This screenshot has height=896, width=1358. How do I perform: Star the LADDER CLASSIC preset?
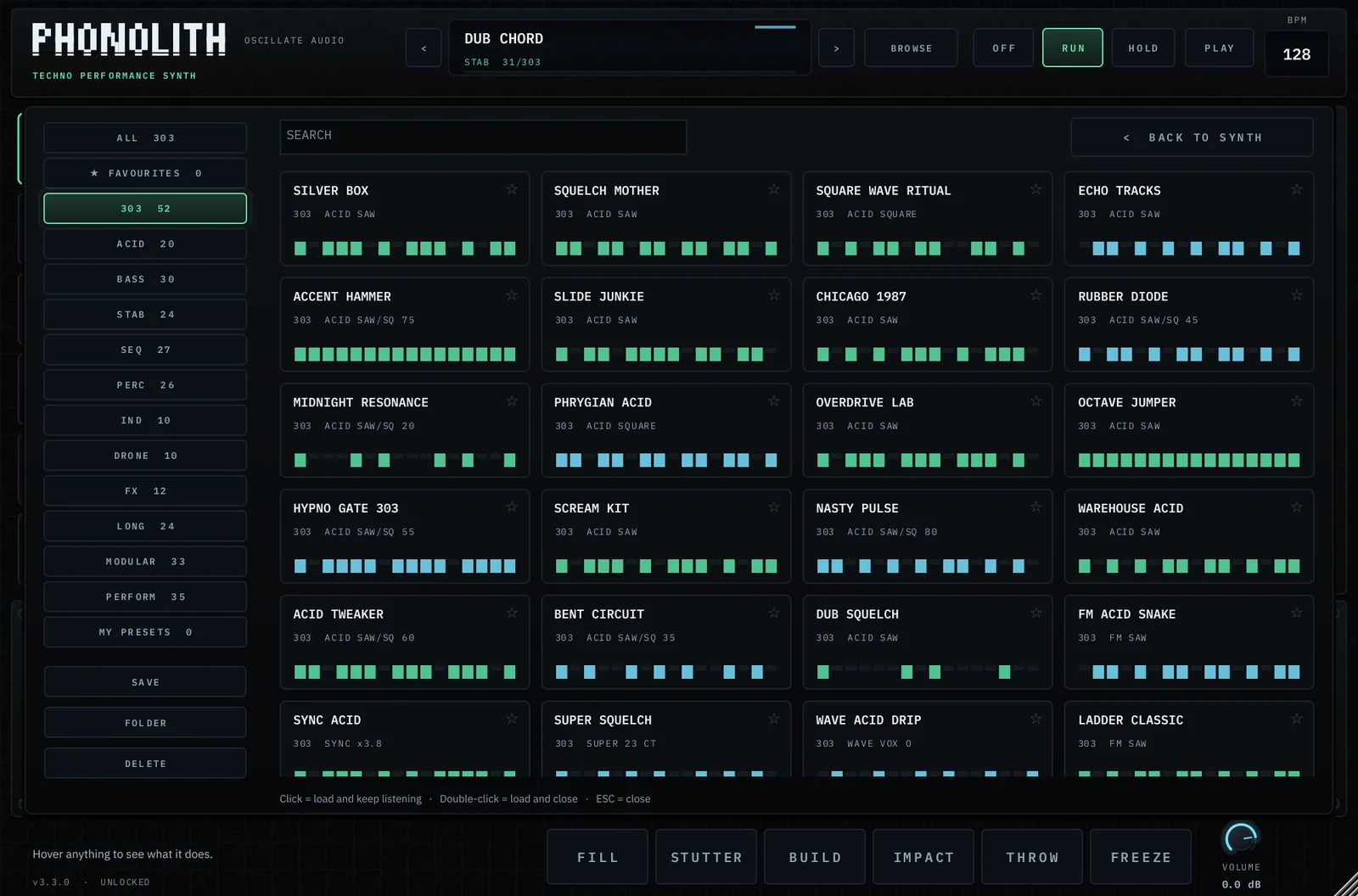[x=1297, y=719]
